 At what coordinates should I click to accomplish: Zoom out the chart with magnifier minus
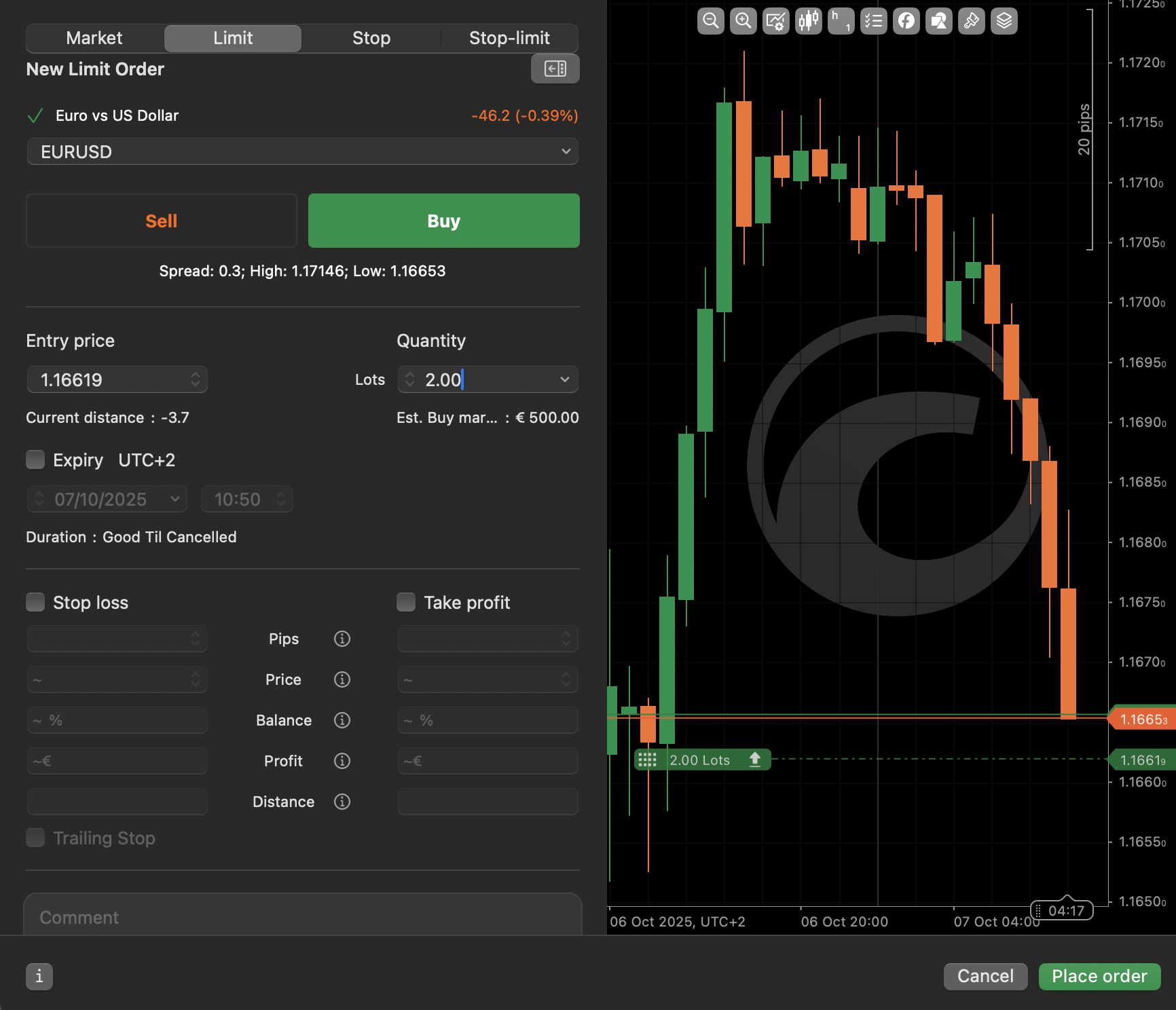tap(710, 21)
